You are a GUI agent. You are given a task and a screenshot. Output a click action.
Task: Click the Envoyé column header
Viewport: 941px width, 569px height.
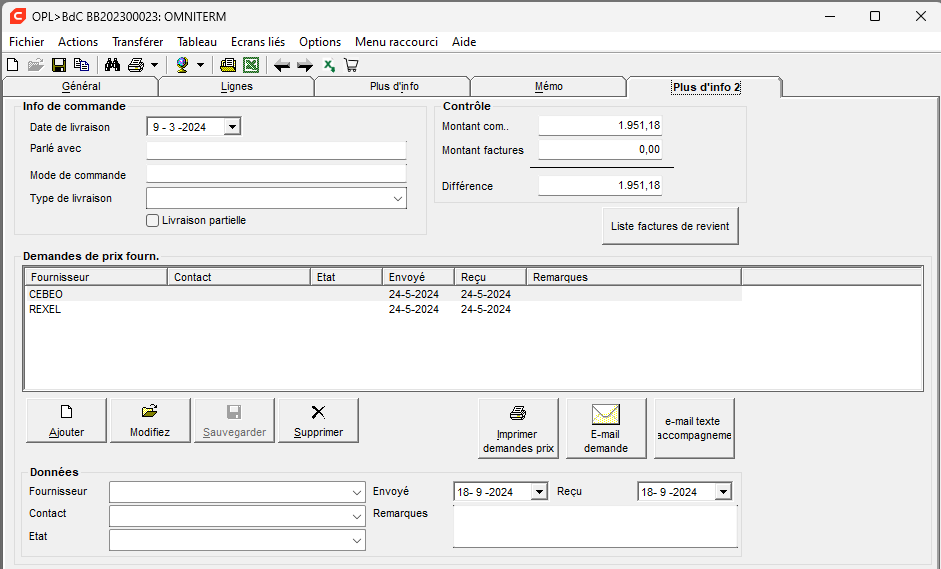click(x=418, y=277)
